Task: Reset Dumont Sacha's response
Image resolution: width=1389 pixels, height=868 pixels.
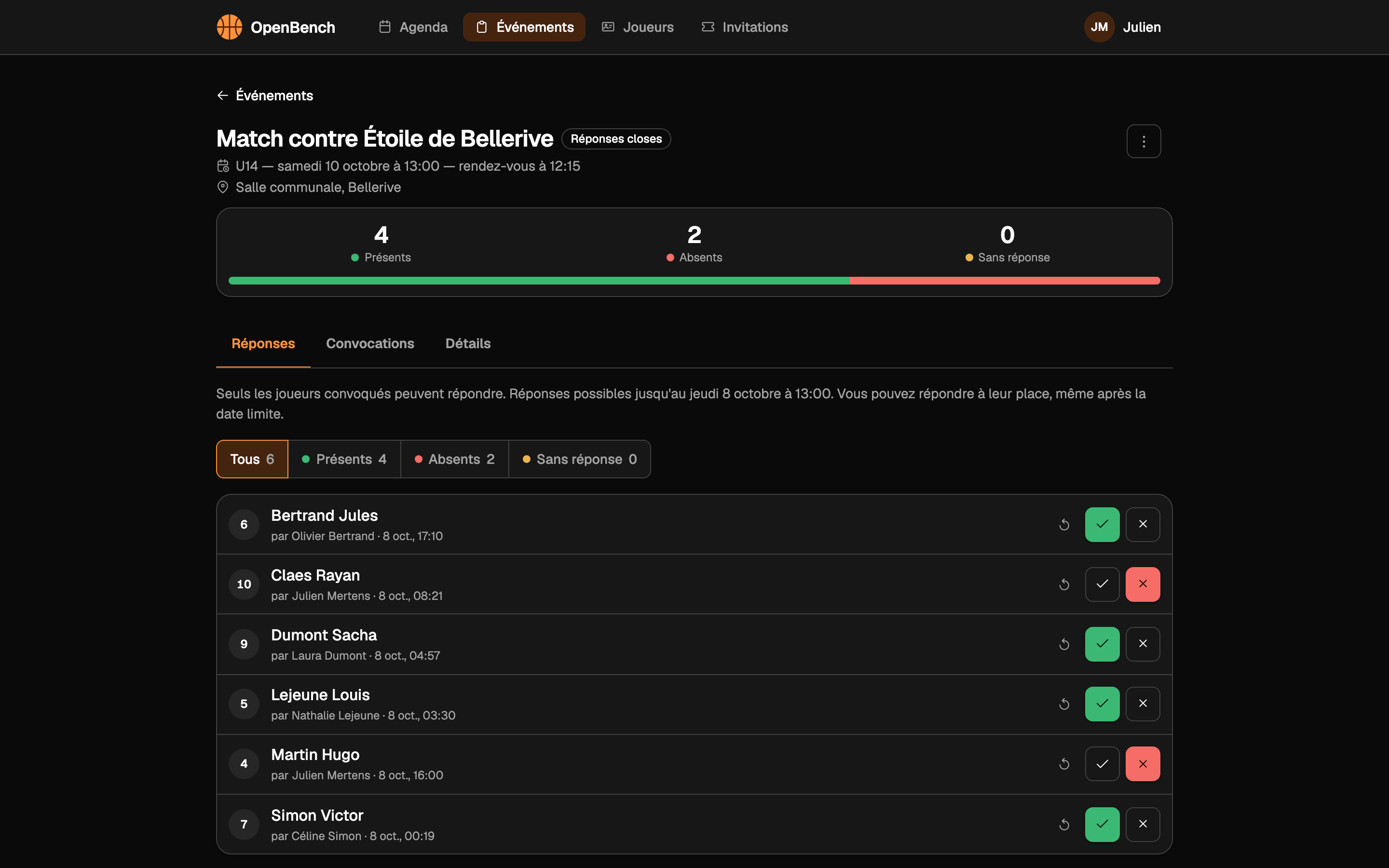Action: click(x=1064, y=644)
